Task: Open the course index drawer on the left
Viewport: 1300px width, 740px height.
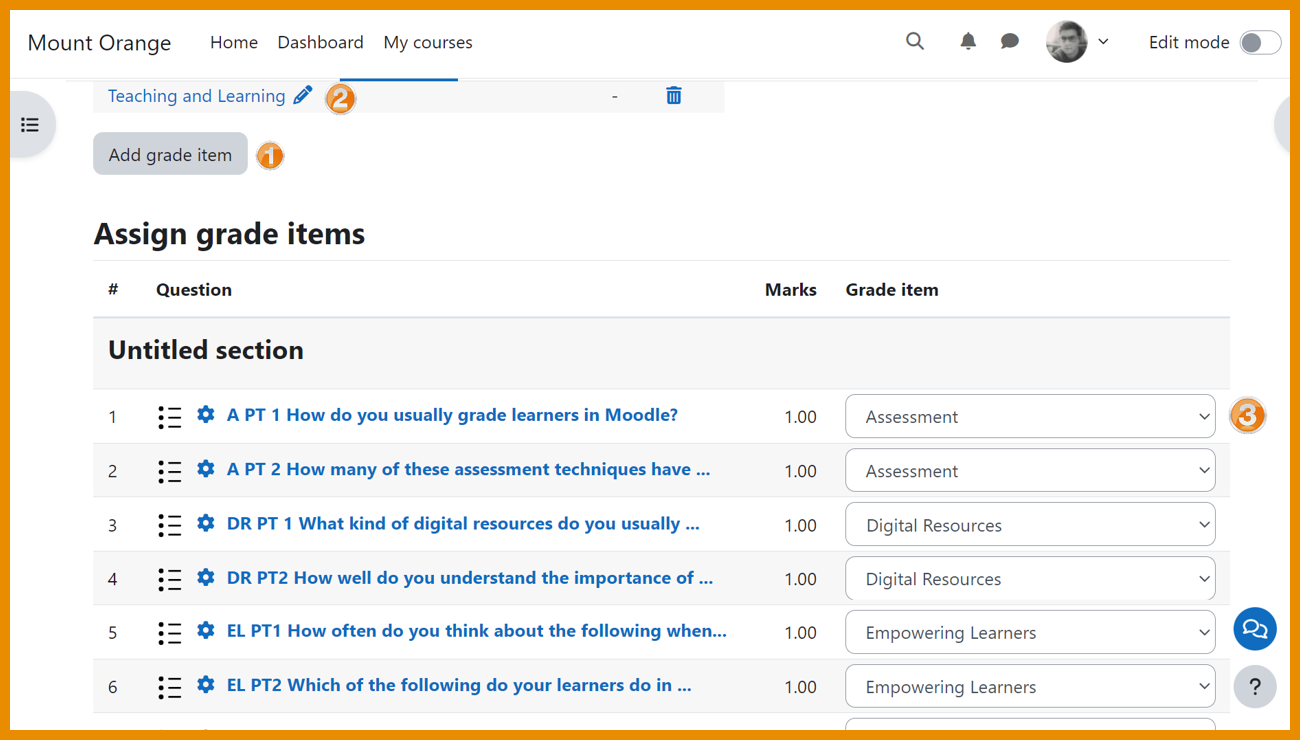Action: point(30,123)
